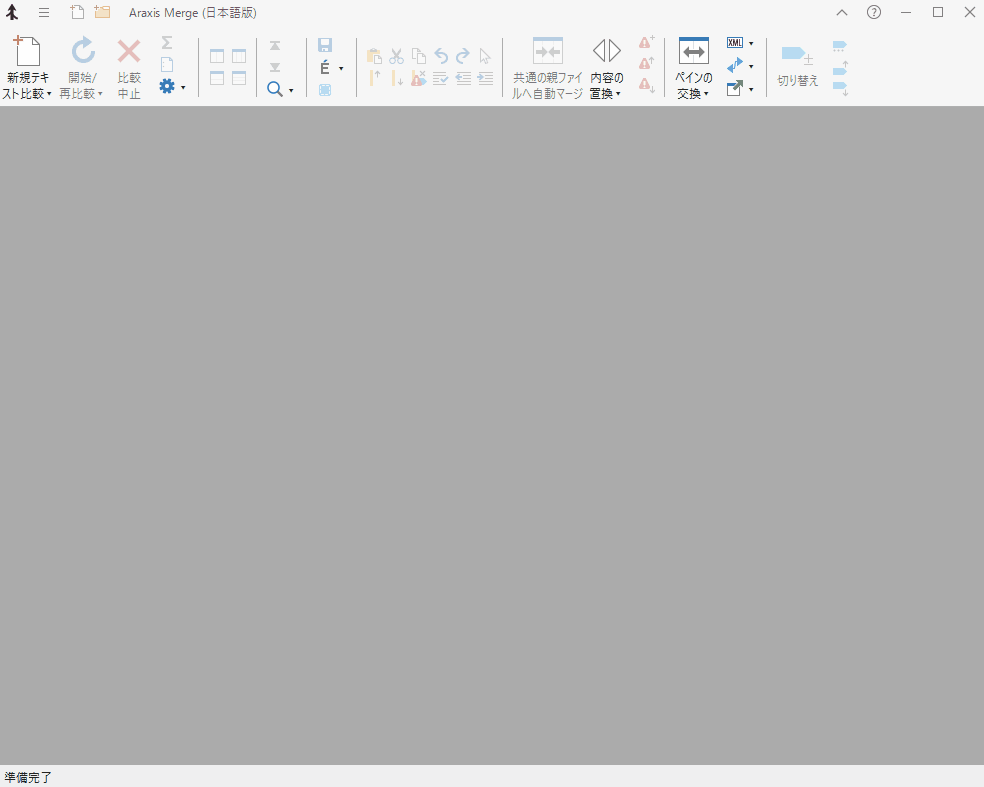Open the É character encoding dropdown
The height and width of the screenshot is (787, 984).
point(341,68)
